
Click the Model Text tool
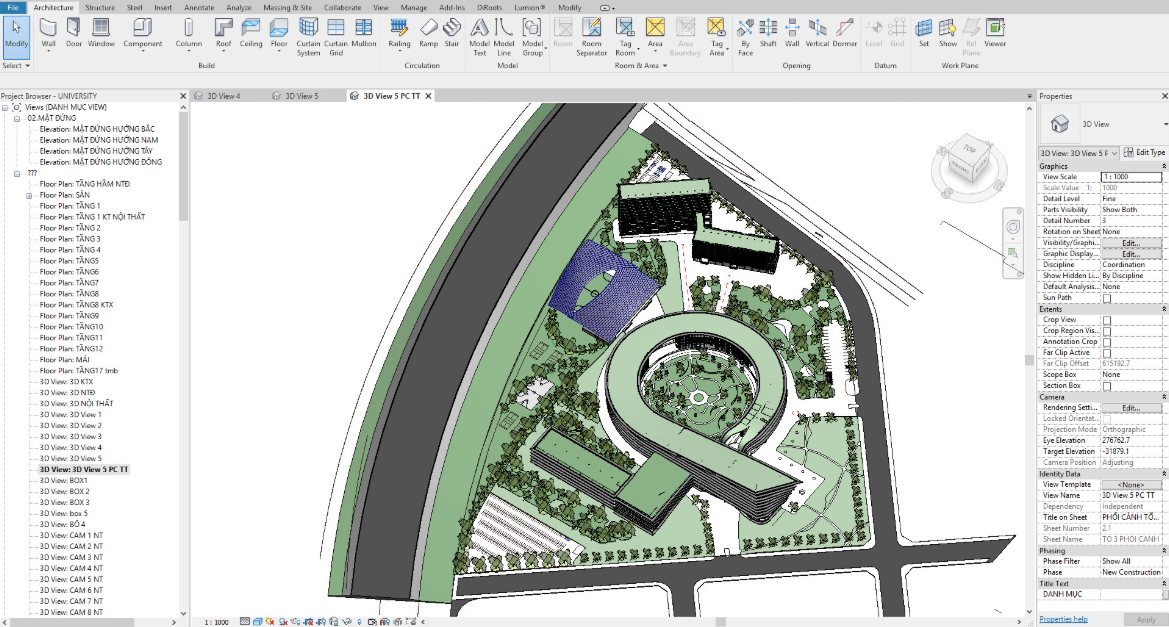click(480, 31)
